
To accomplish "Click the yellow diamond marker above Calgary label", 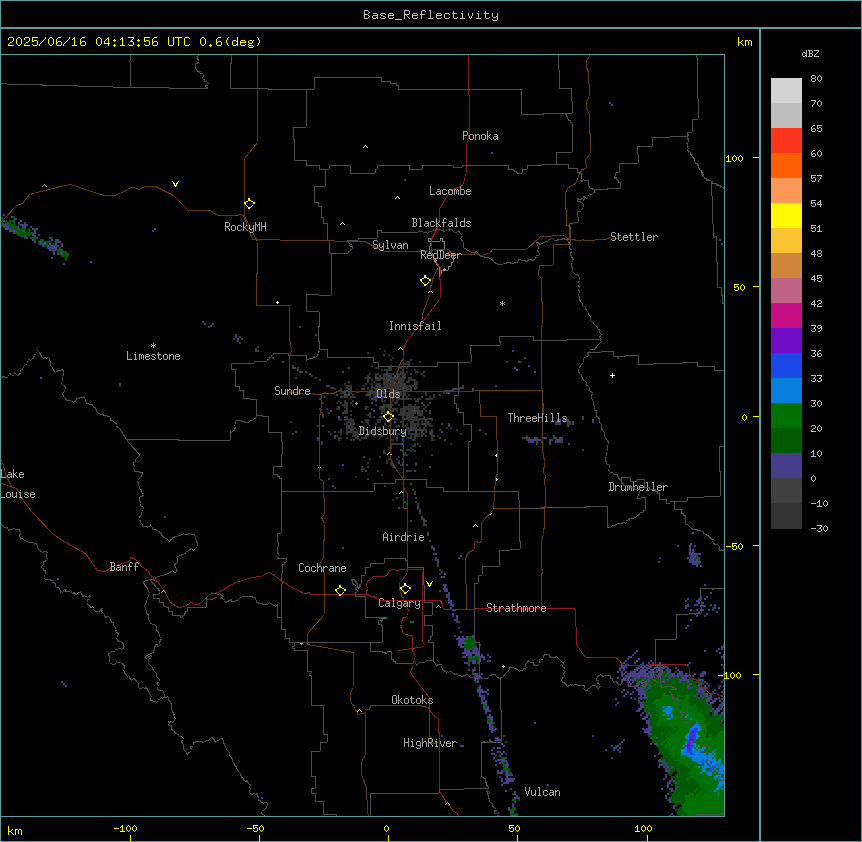I will 405,589.
